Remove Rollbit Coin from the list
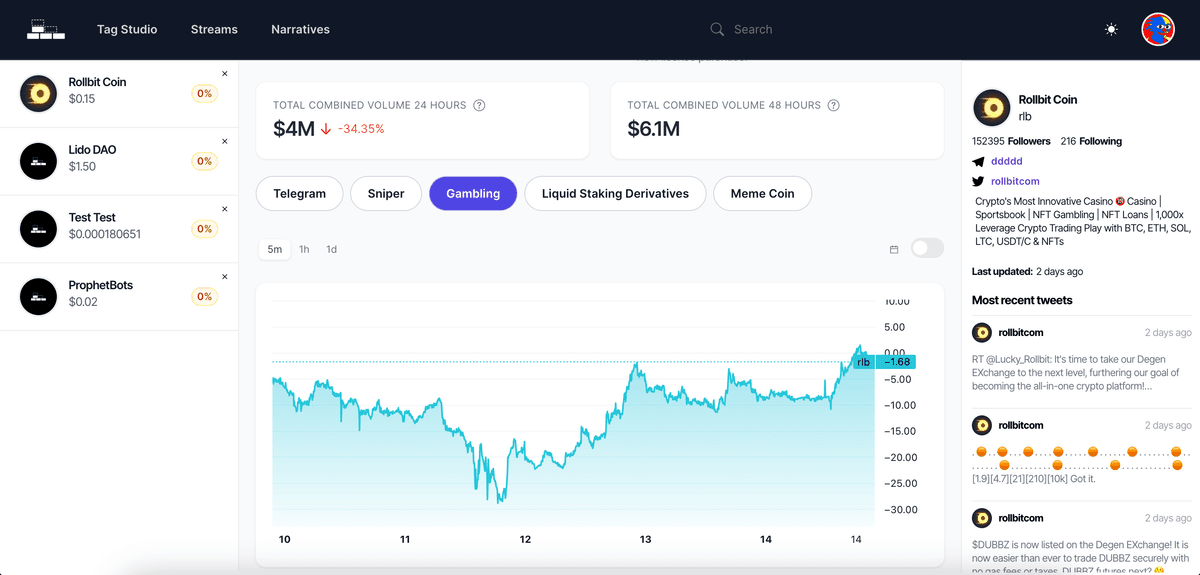This screenshot has height=575, width=1200. click(x=224, y=74)
